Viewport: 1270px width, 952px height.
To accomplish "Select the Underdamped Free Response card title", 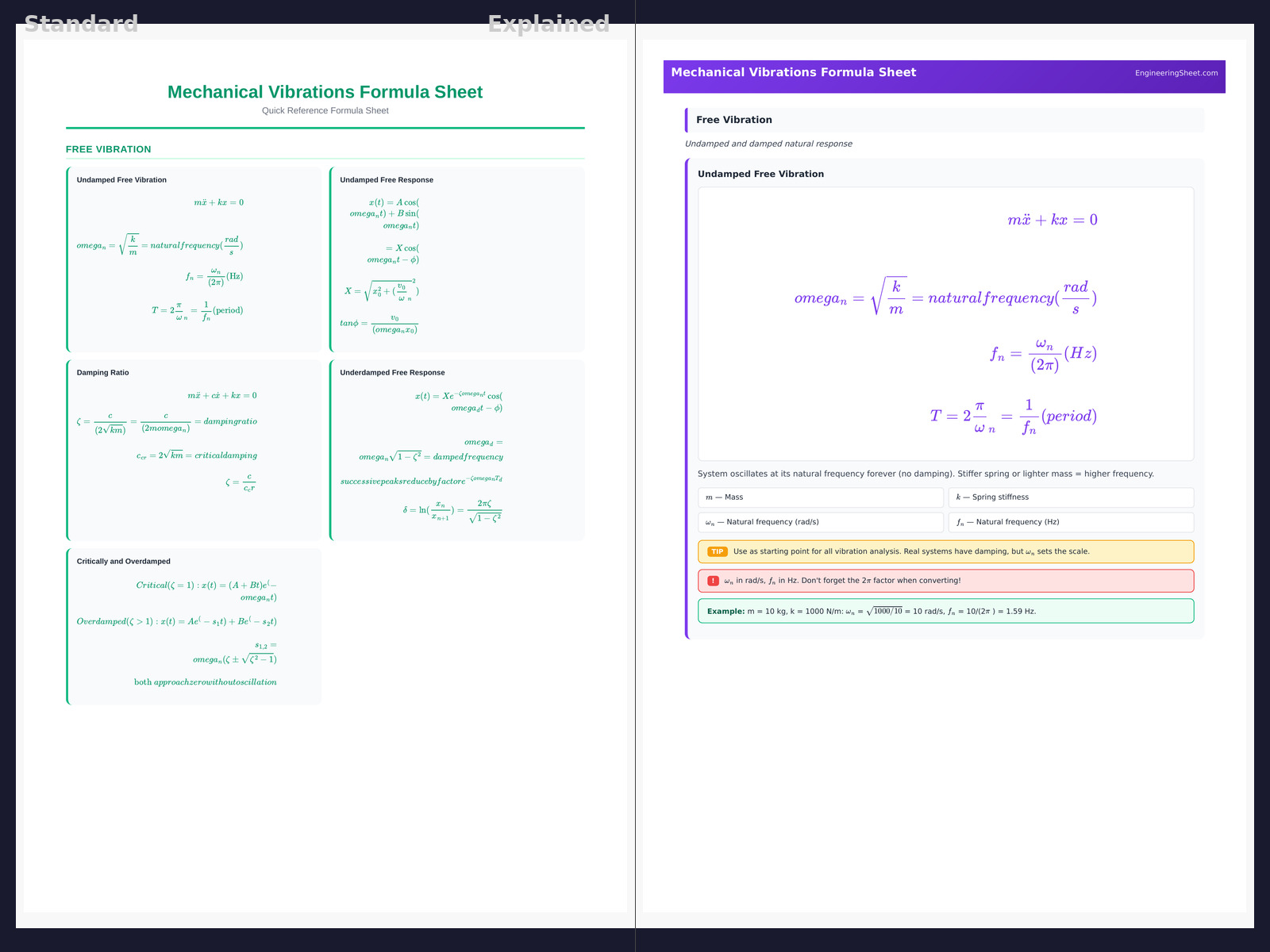I will click(x=392, y=373).
